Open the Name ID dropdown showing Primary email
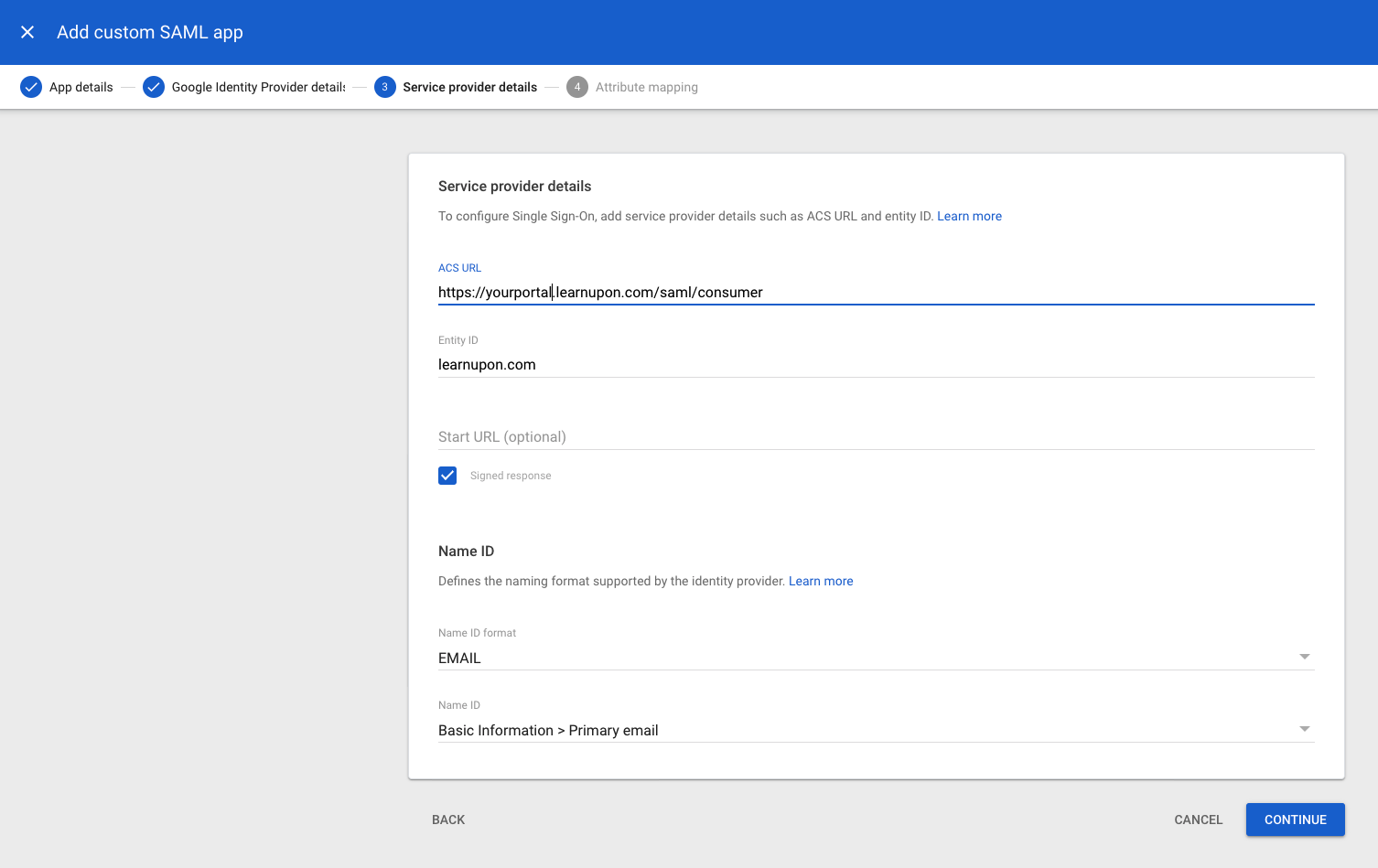This screenshot has width=1378, height=868. tap(877, 730)
